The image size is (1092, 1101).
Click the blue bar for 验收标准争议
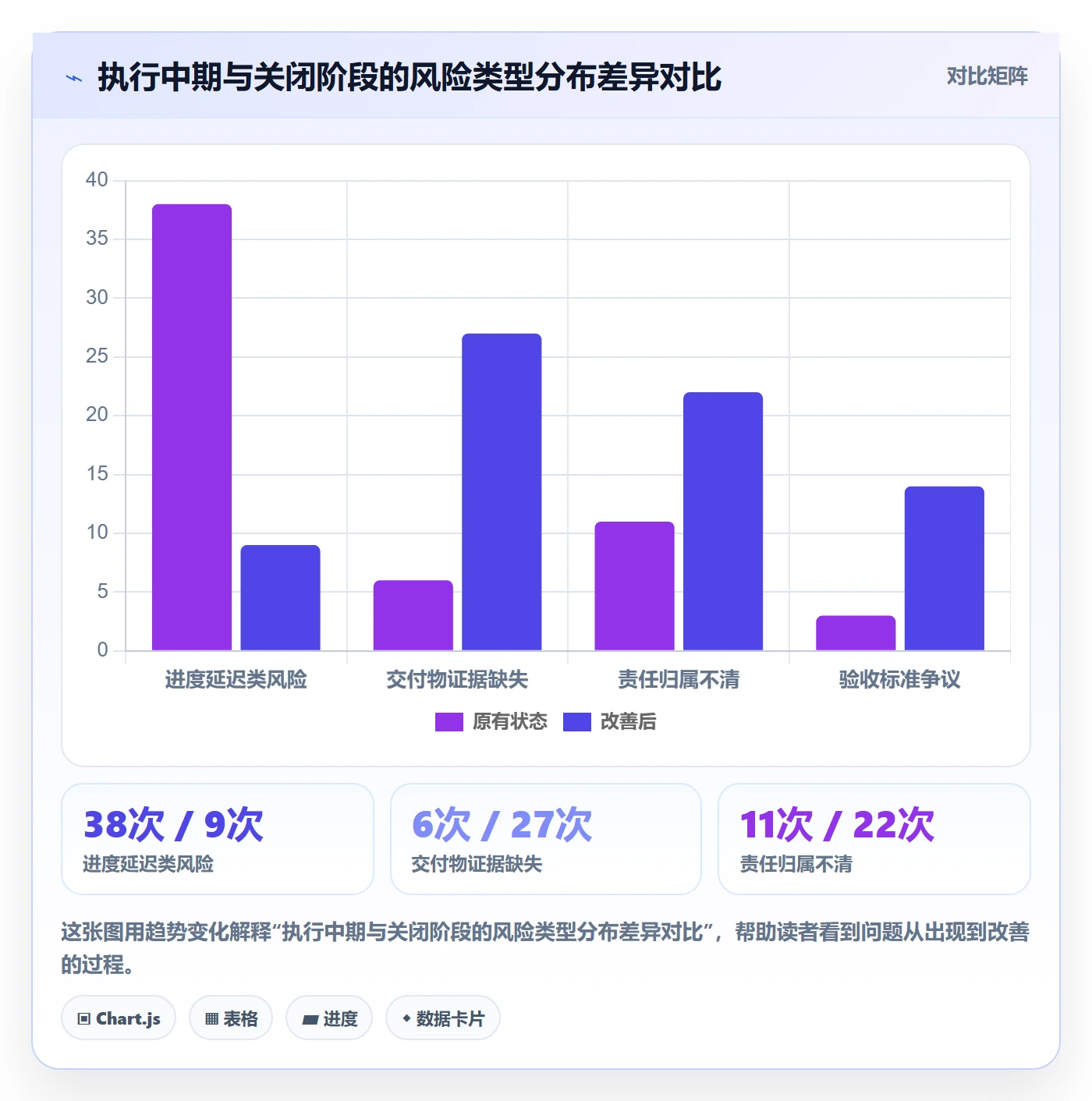[945, 568]
